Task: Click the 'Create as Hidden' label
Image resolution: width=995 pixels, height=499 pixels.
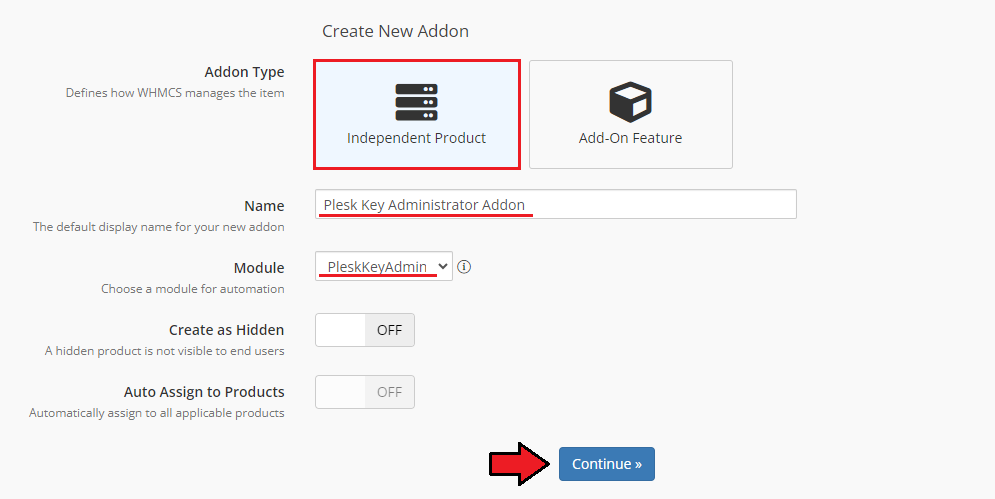Action: 227,330
